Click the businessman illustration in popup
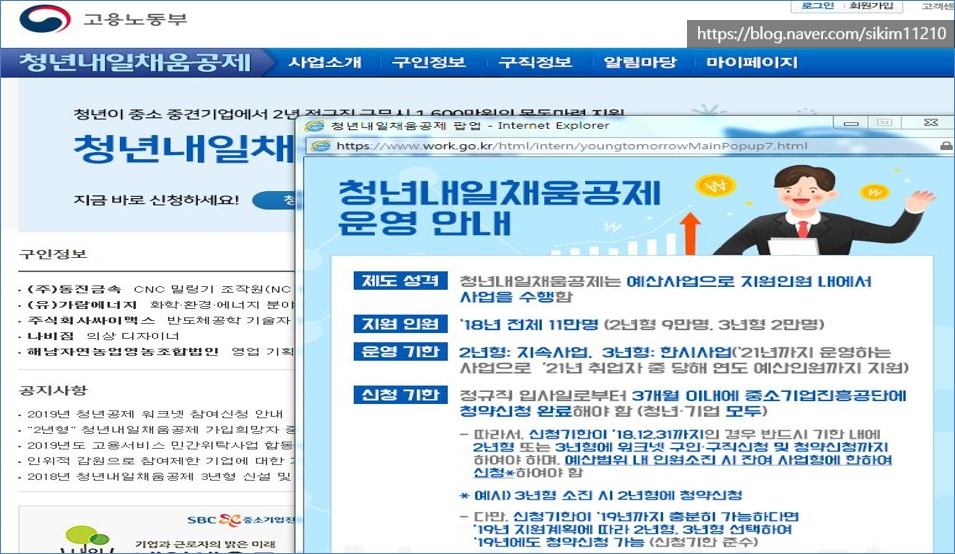 point(822,210)
